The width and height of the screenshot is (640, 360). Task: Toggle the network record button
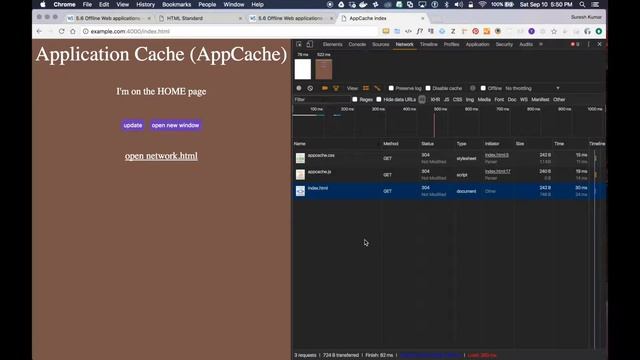299,88
